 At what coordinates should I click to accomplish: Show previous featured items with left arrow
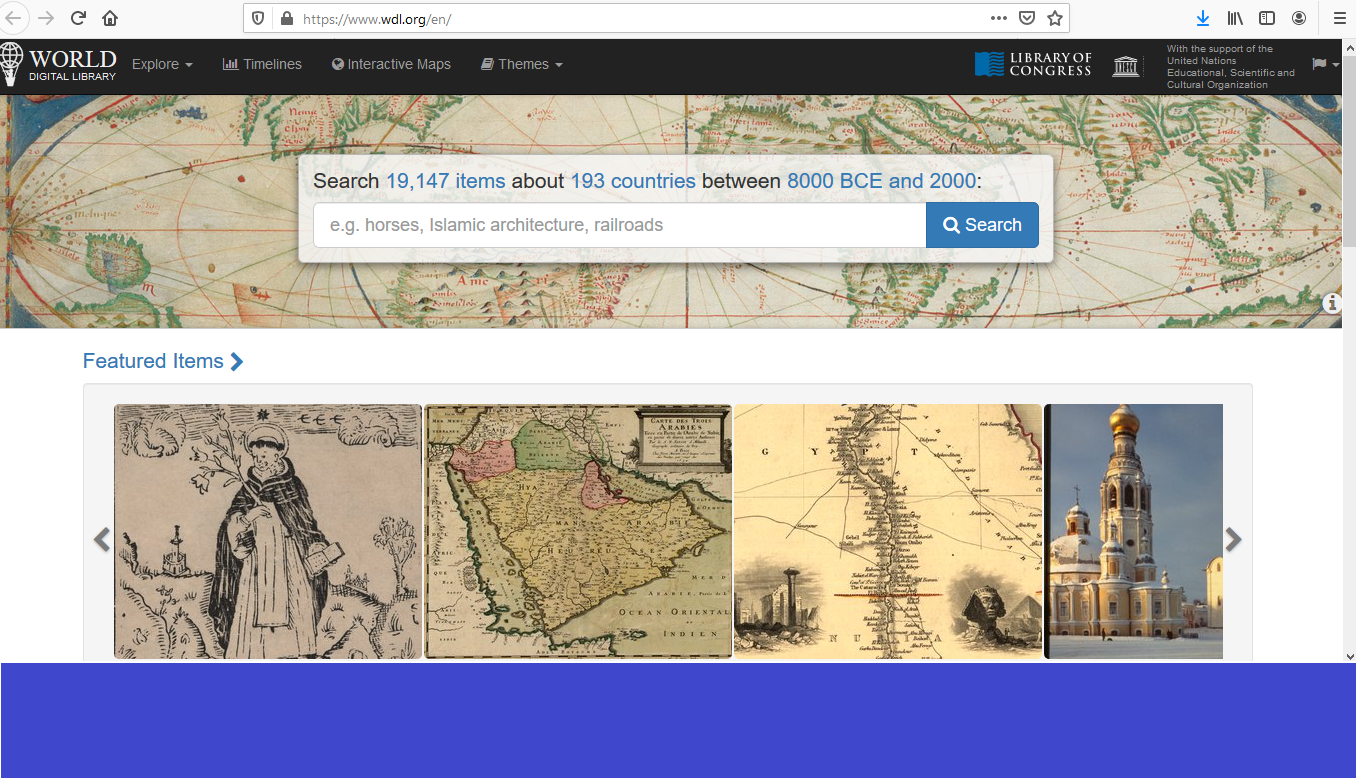tap(101, 540)
